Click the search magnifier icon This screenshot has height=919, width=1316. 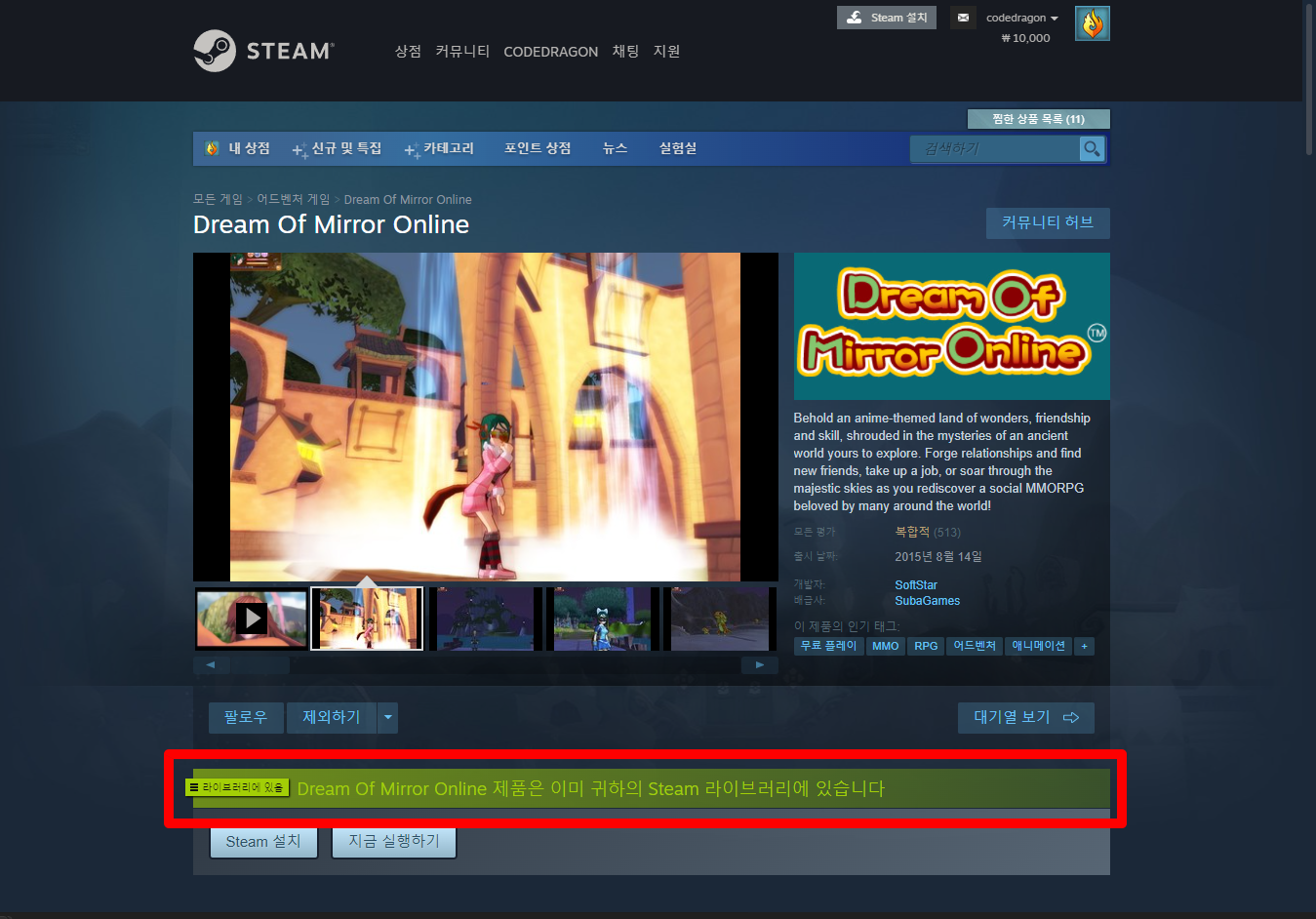pyautogui.click(x=1093, y=148)
